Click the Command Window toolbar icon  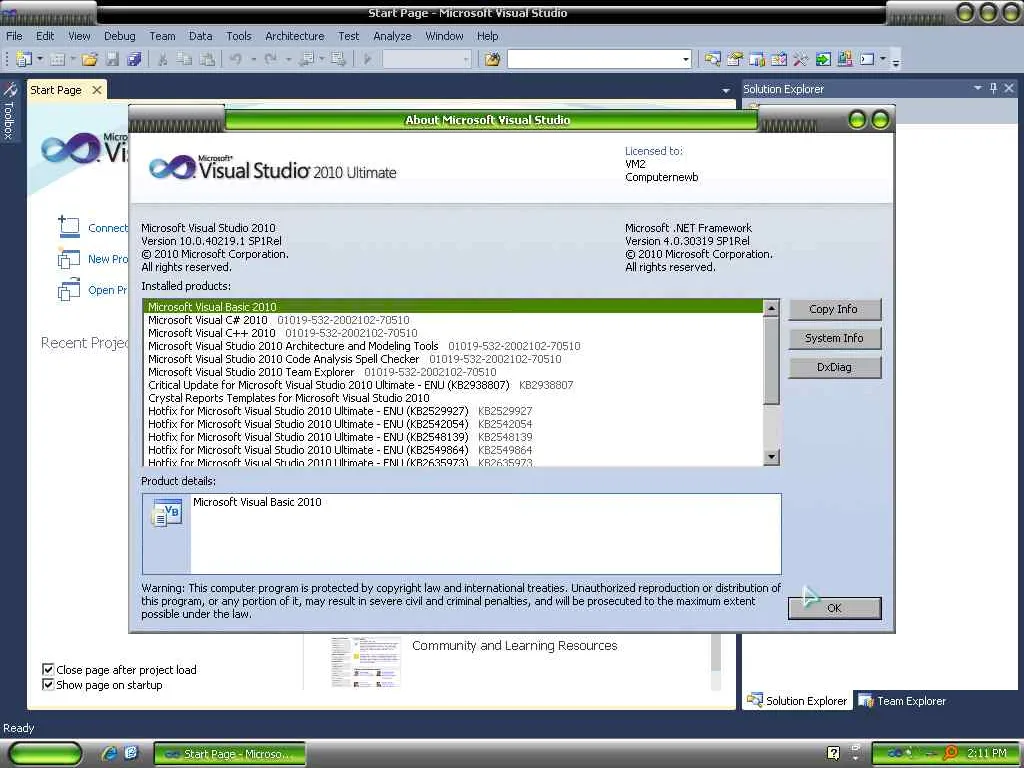(x=867, y=59)
